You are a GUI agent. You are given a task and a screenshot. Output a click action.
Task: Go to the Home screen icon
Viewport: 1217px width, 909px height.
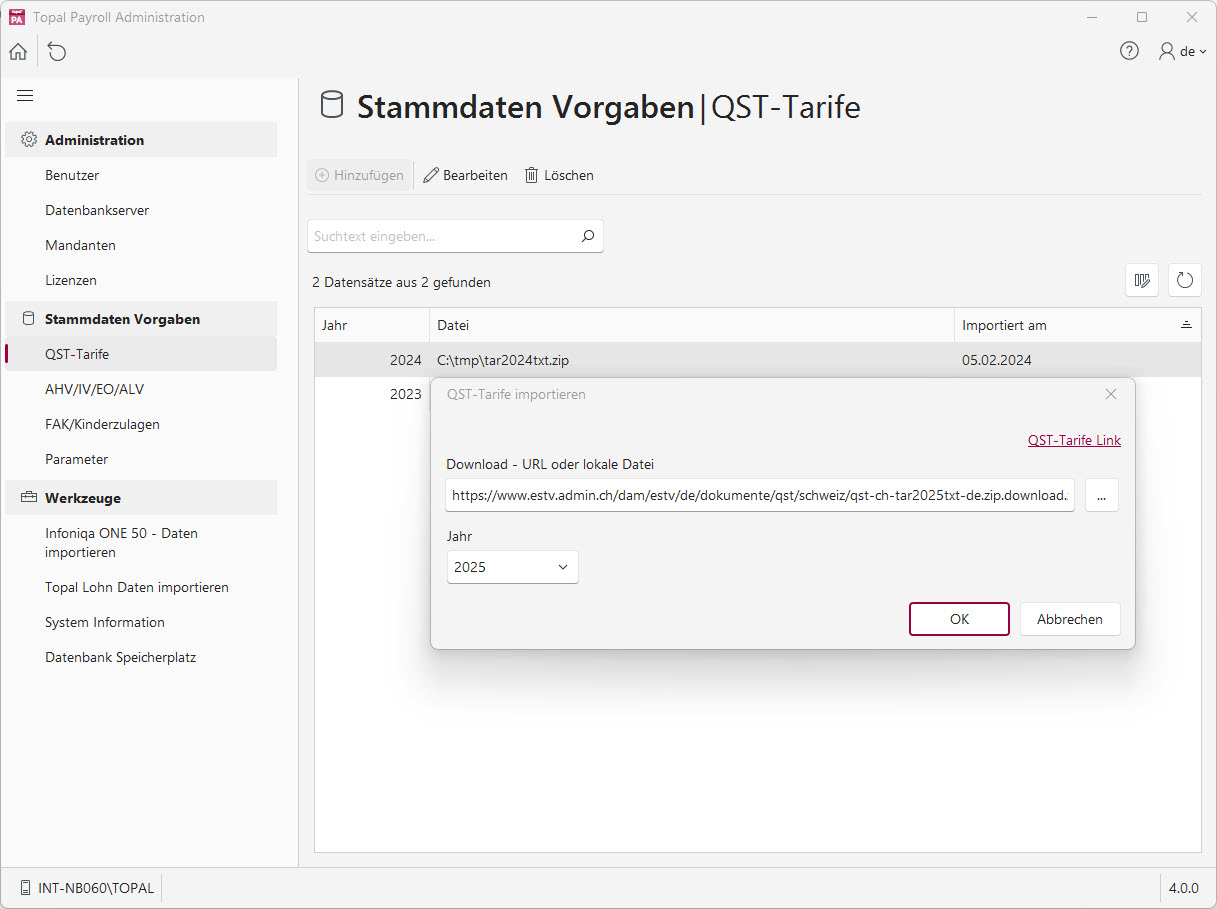[x=18, y=51]
